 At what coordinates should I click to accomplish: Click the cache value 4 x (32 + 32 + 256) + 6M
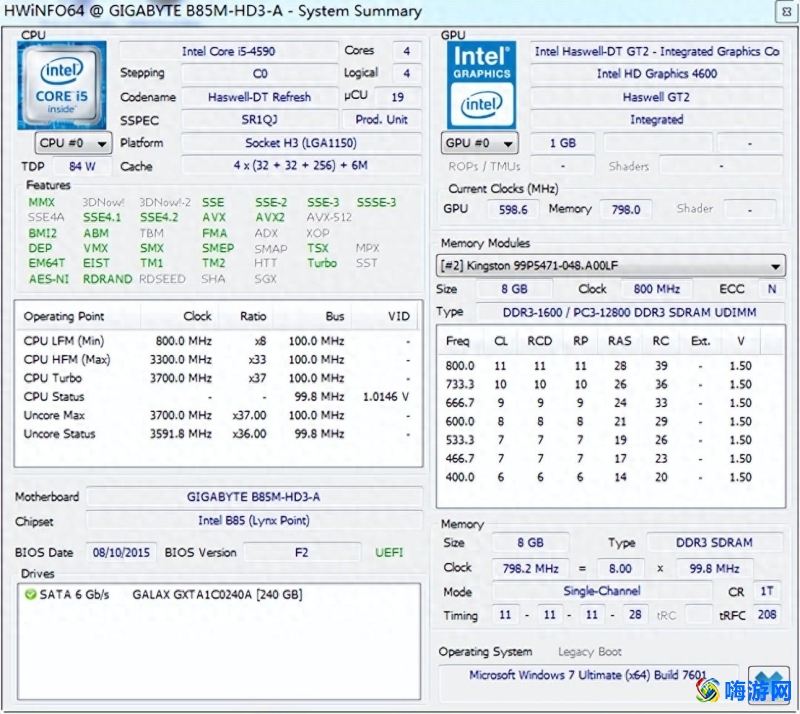point(301,165)
